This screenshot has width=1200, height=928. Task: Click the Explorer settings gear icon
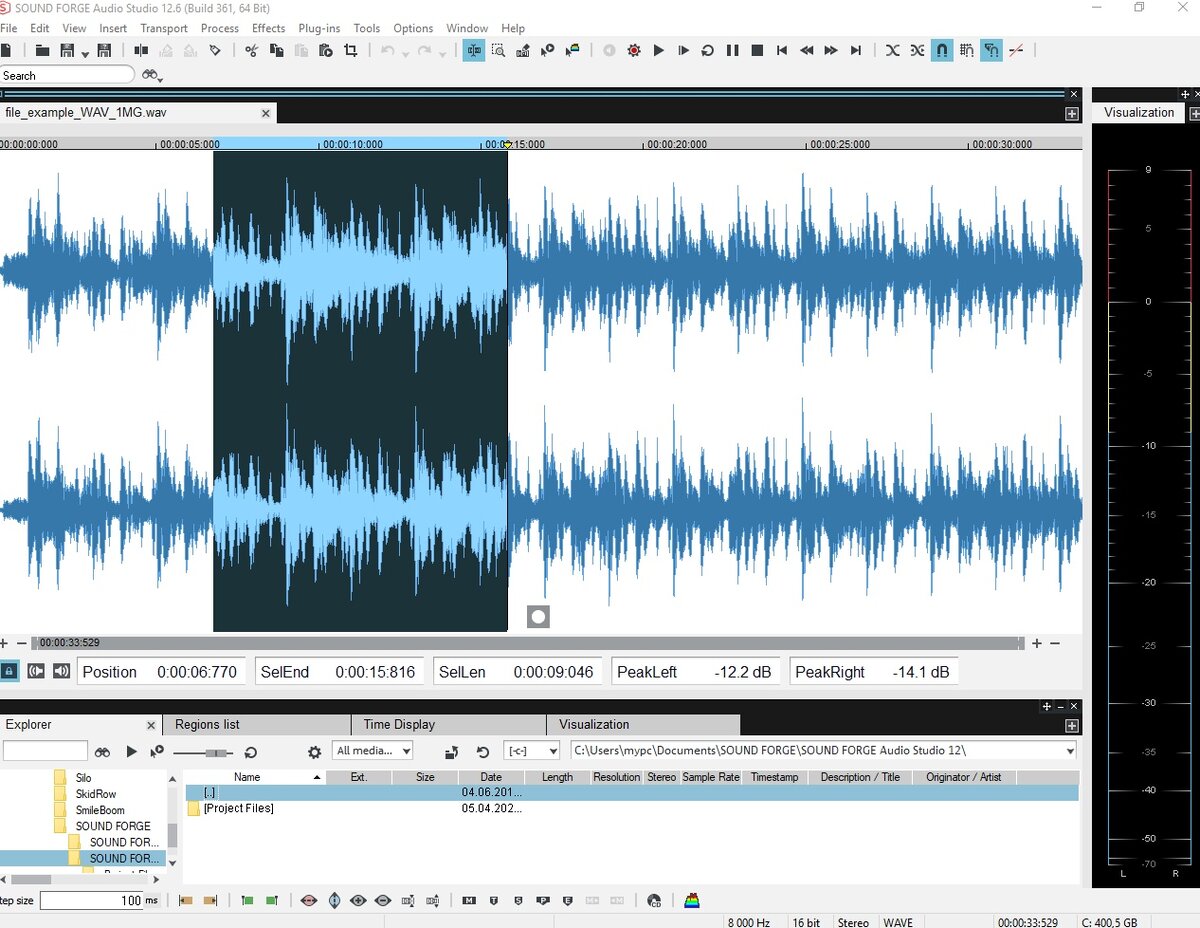[x=314, y=752]
